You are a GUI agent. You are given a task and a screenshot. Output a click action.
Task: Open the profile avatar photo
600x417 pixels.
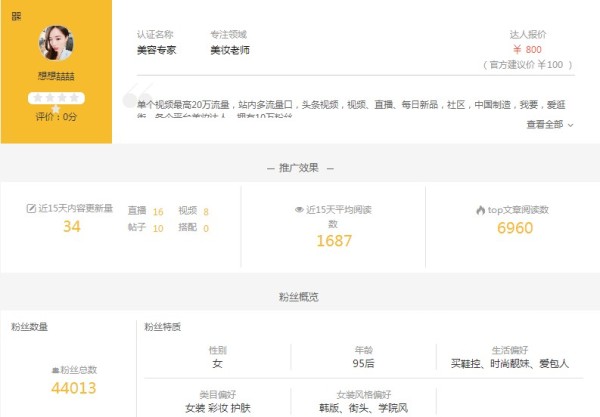point(56,43)
